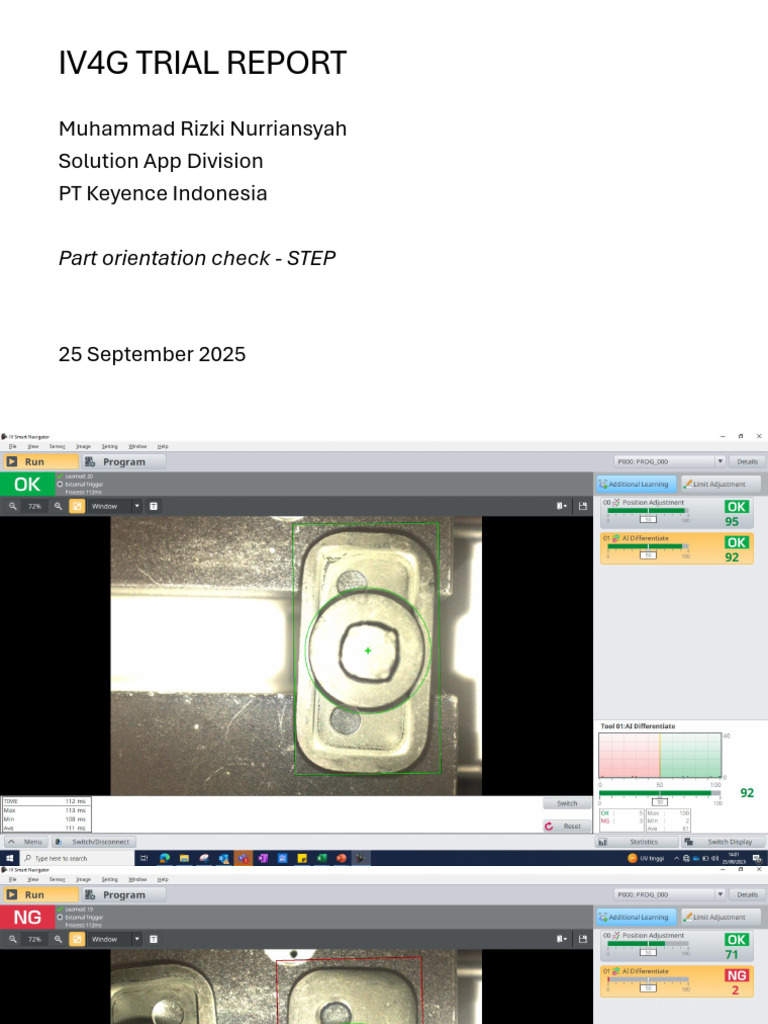Click the Switch button
The height and width of the screenshot is (1024, 768).
567,803
